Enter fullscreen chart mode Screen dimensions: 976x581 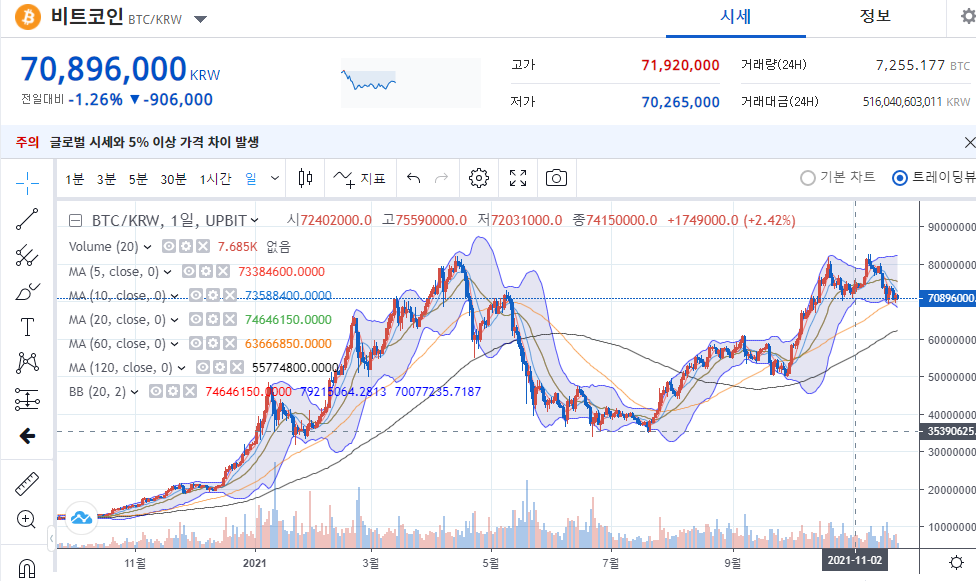click(518, 178)
